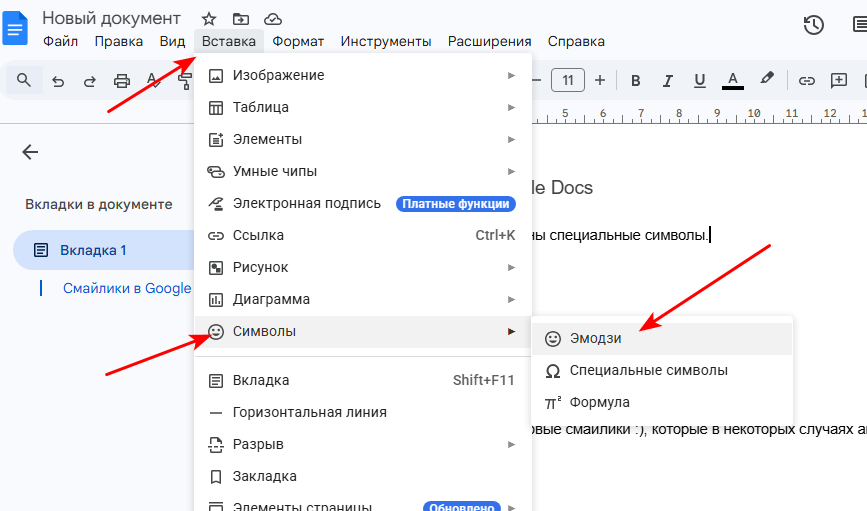Open the Расширения menu
This screenshot has width=867, height=511.
489,41
